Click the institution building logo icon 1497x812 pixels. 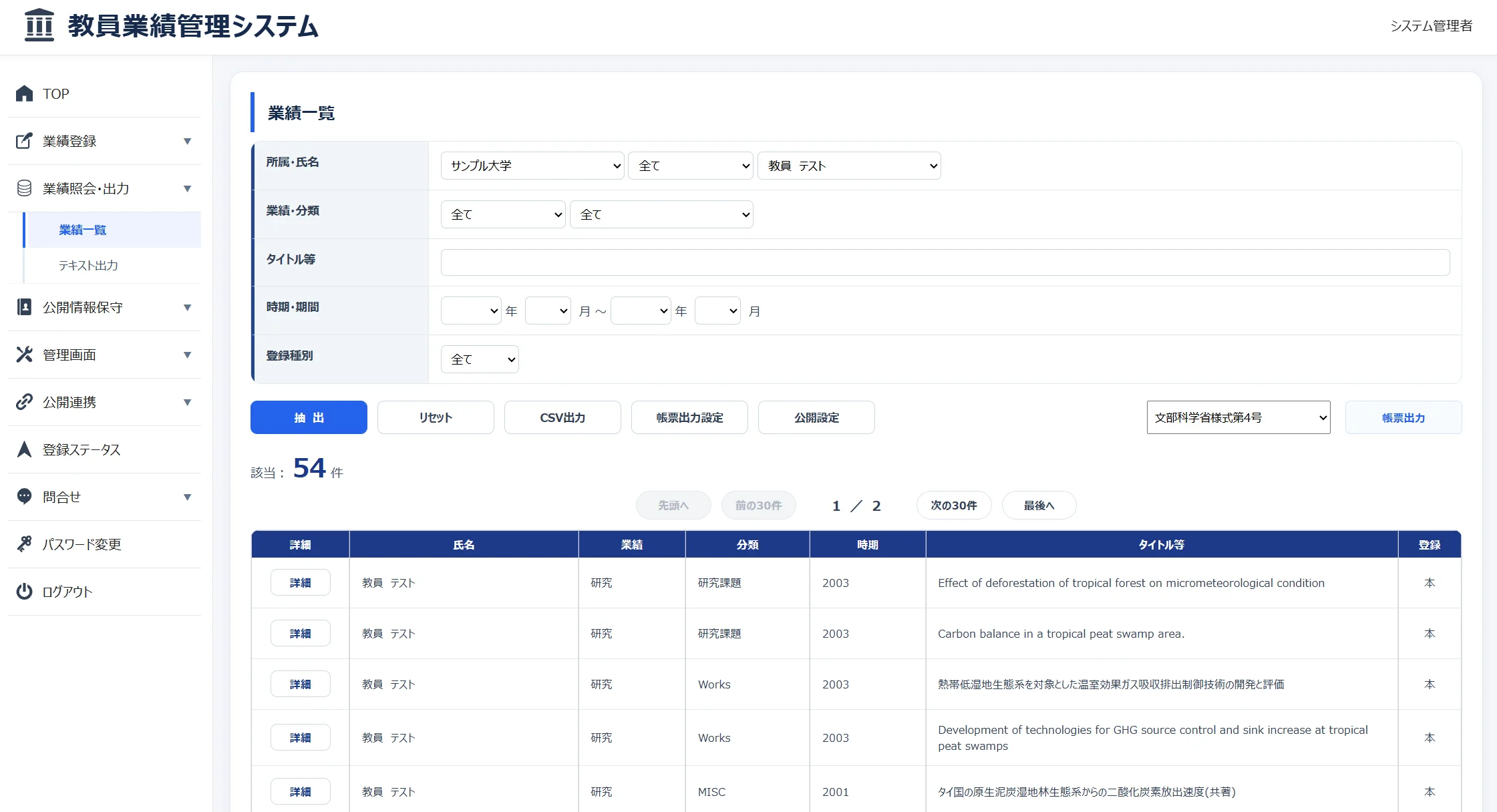tap(39, 25)
